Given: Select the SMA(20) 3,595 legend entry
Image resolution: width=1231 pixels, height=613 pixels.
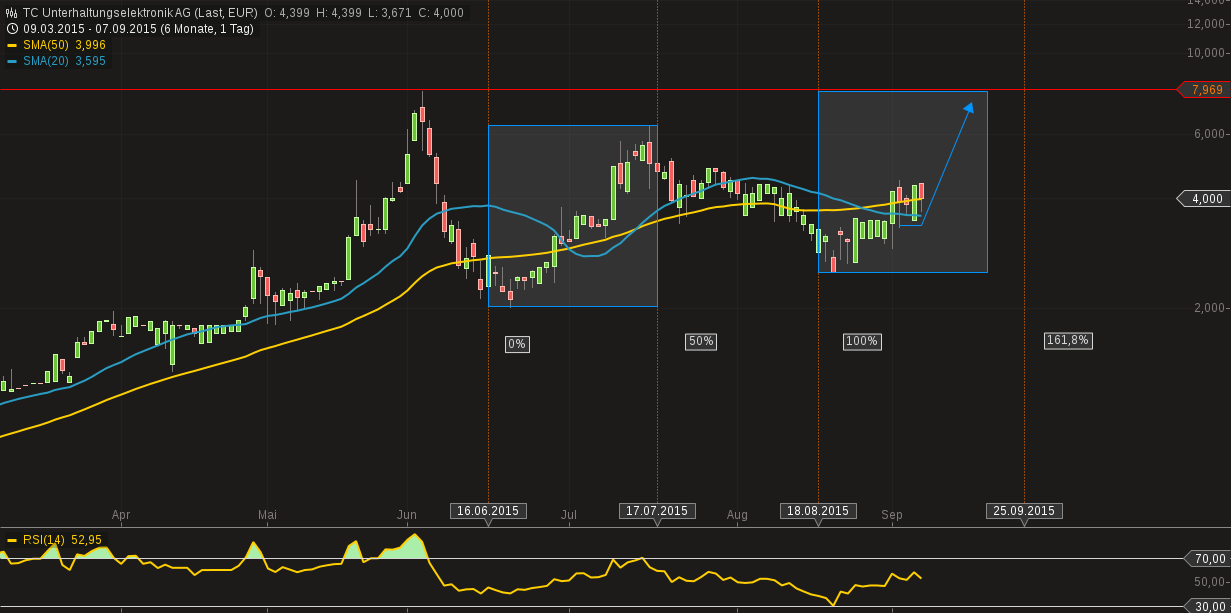Looking at the screenshot, I should pyautogui.click(x=65, y=61).
